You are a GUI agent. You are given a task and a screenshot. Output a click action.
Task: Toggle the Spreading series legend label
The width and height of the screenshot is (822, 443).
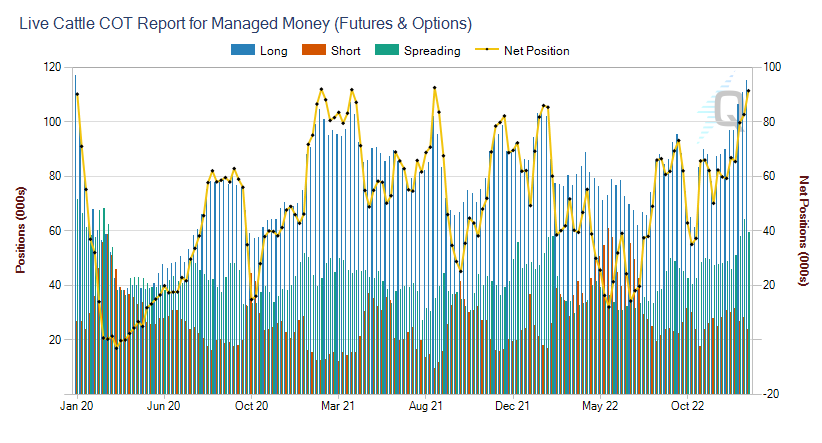[x=432, y=51]
